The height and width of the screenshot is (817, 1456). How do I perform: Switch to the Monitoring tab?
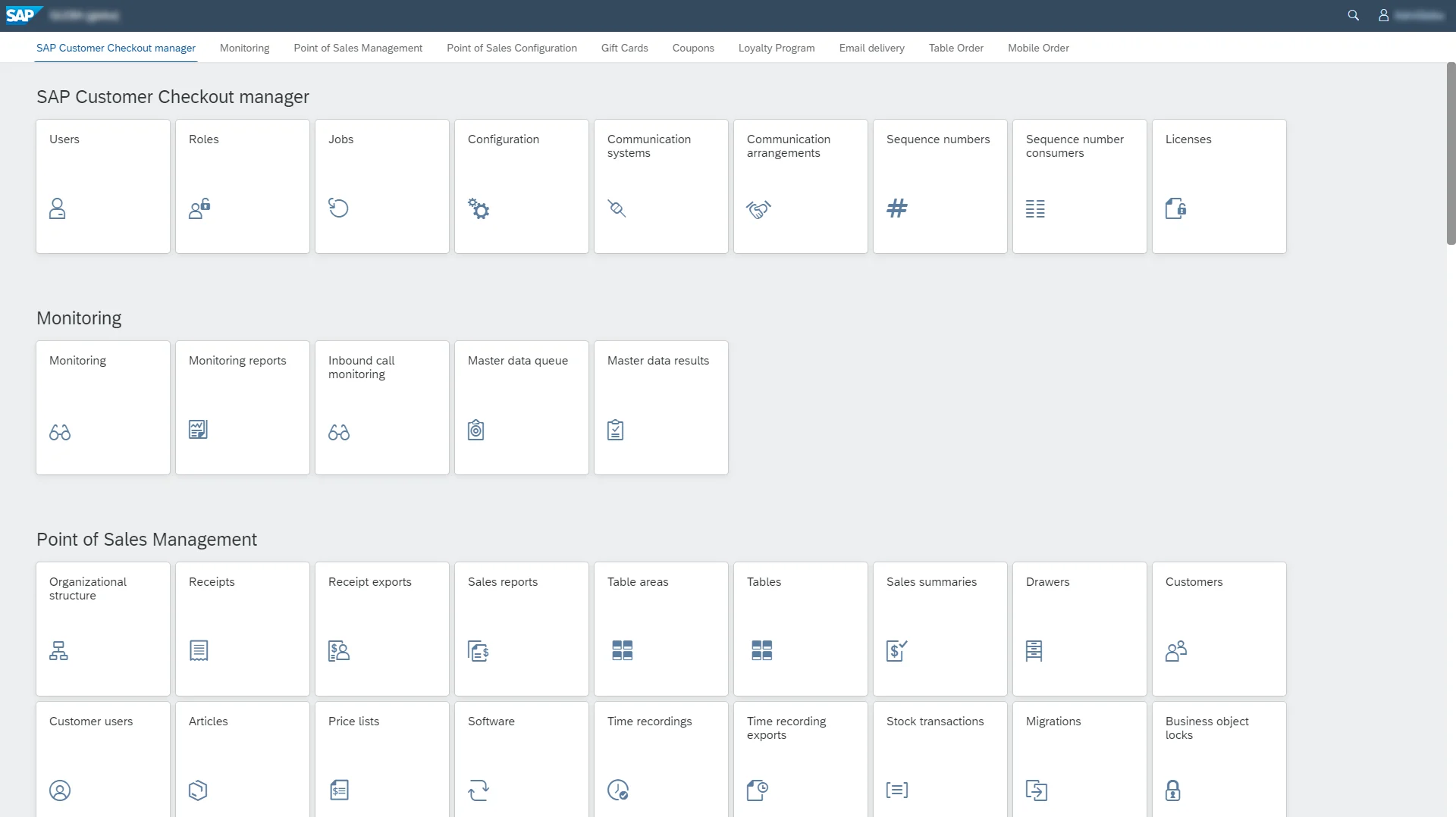(244, 48)
